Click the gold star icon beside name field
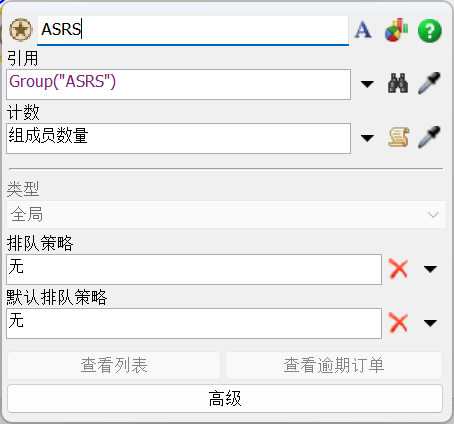454x424 pixels. (21, 30)
